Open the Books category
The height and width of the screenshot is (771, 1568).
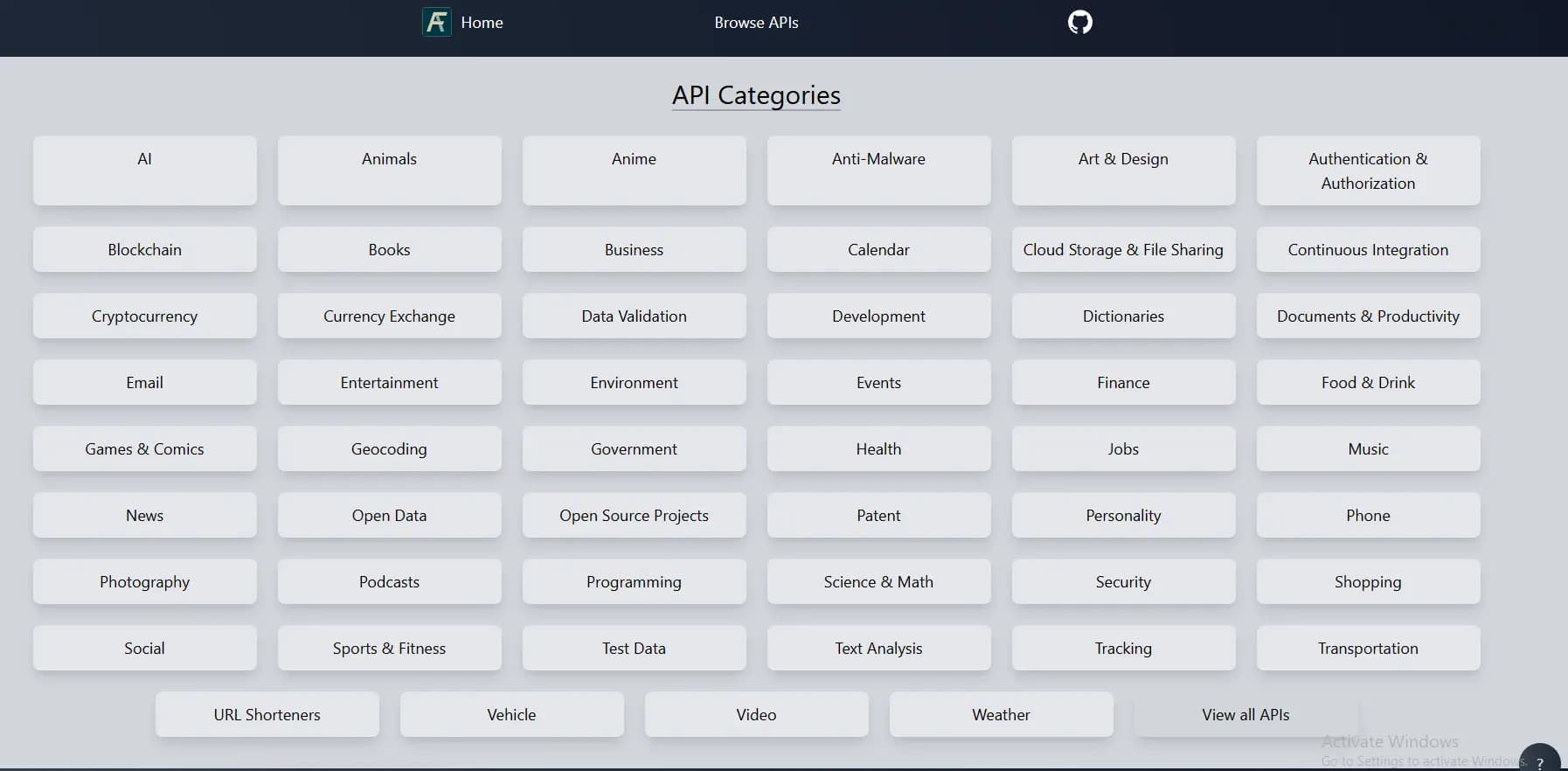point(390,249)
